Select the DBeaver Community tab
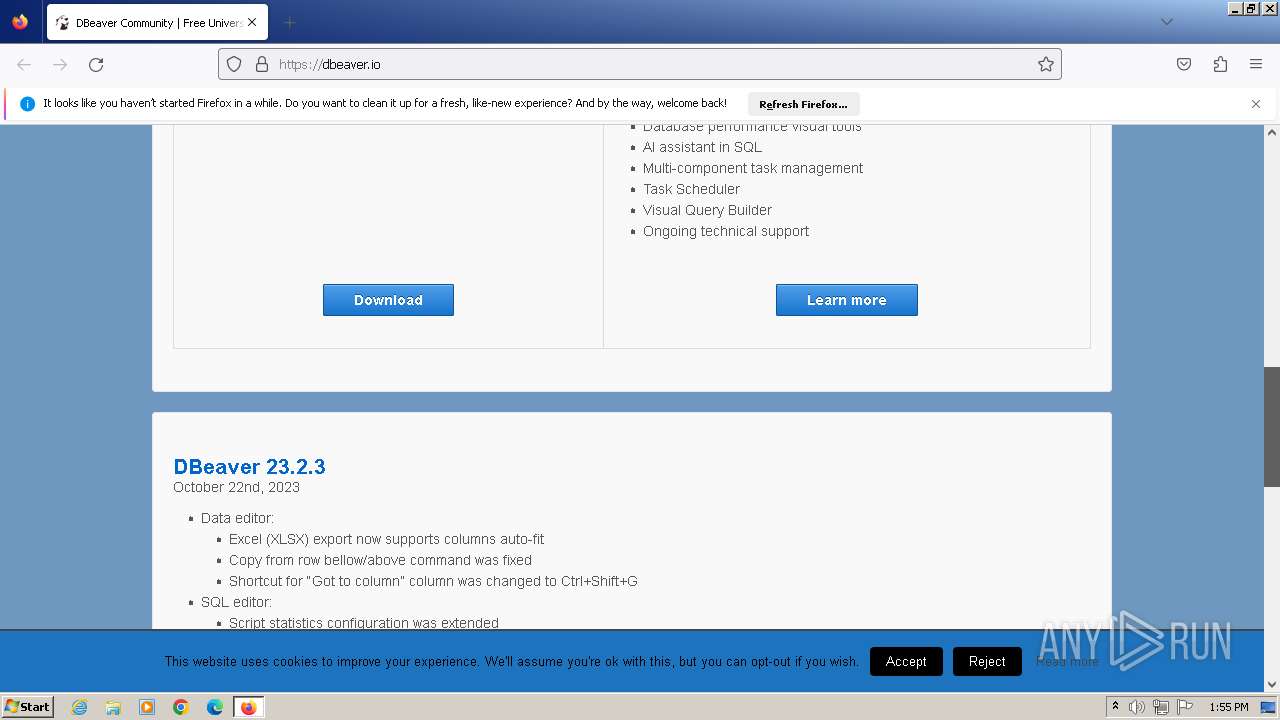This screenshot has width=1280, height=720. click(x=157, y=22)
